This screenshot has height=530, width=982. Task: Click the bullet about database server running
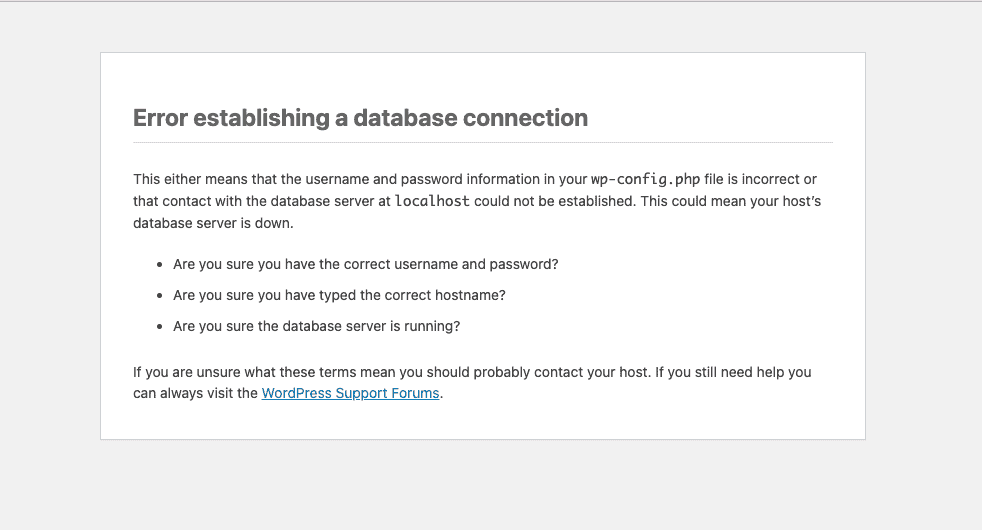pyautogui.click(x=316, y=326)
